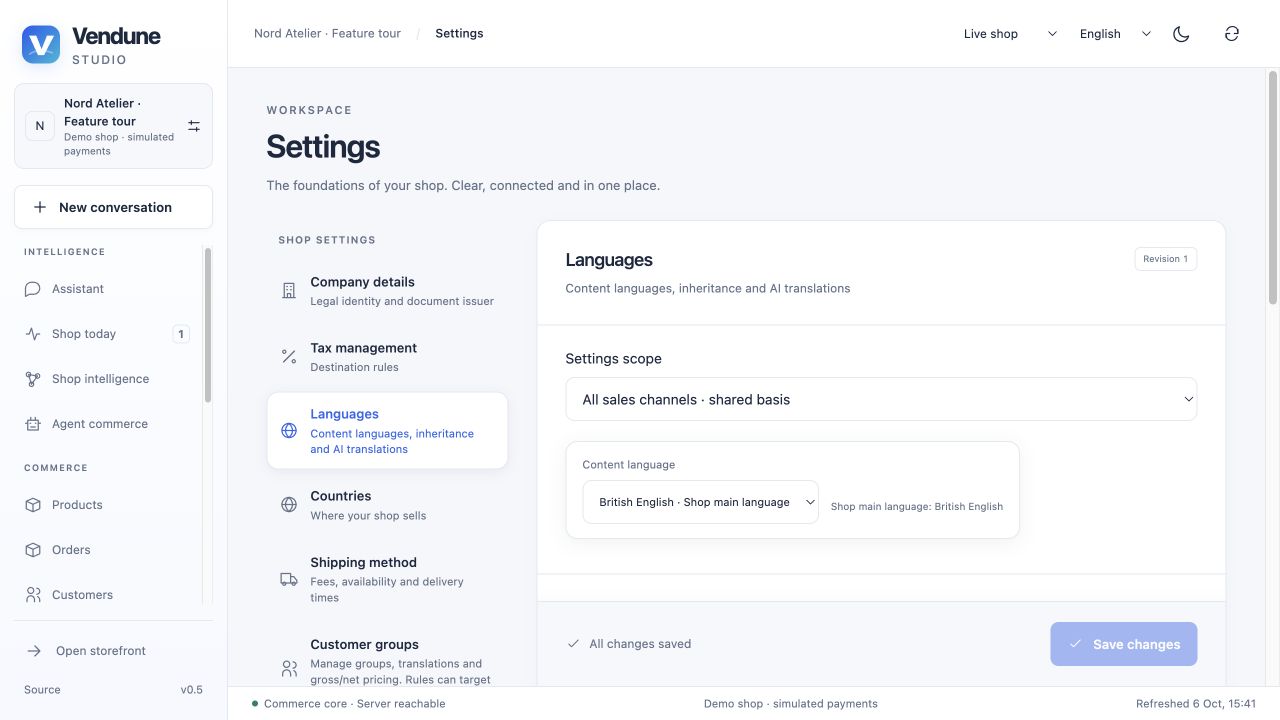1280x720 pixels.
Task: Click the All changes saved status
Action: (x=629, y=644)
